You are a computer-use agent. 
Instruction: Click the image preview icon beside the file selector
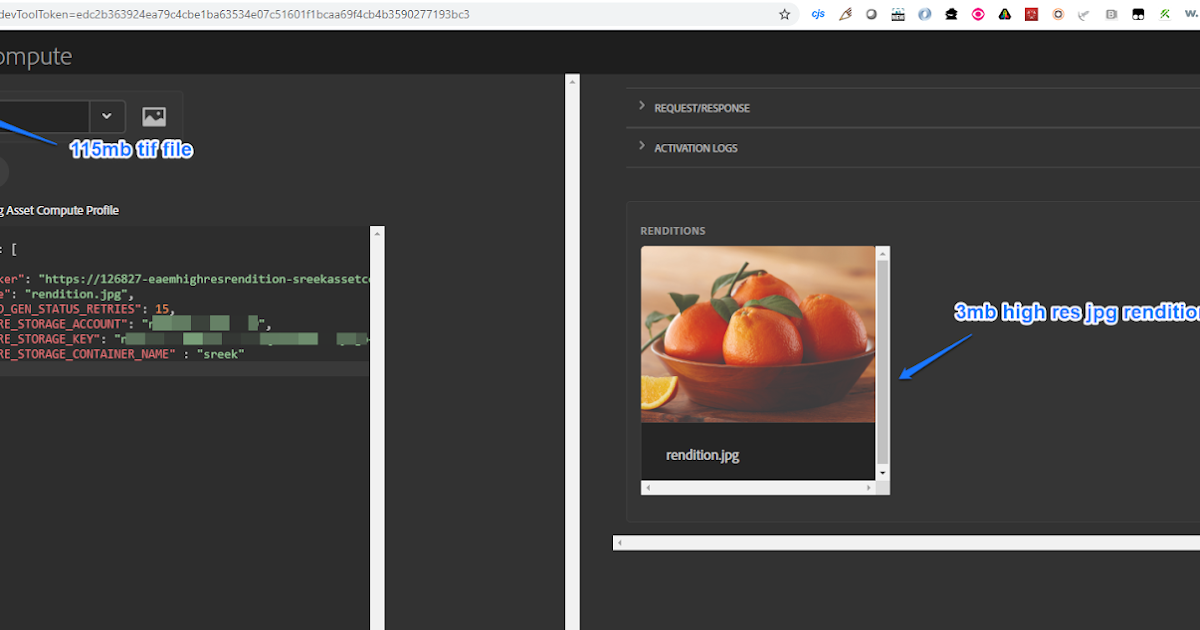(x=152, y=116)
